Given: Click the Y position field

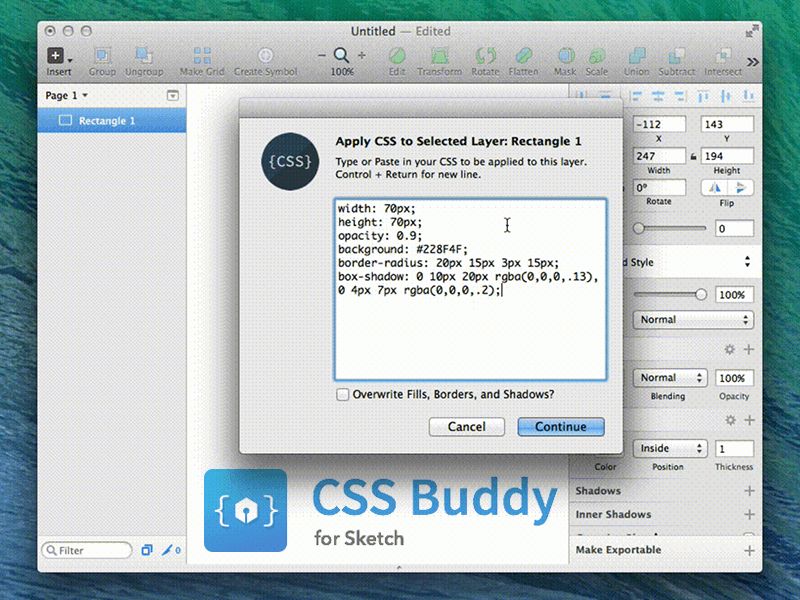Looking at the screenshot, I should [727, 124].
